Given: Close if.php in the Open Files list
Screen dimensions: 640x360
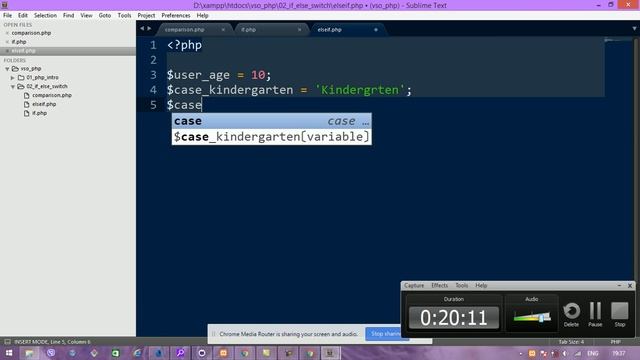Looking at the screenshot, I should coord(7,42).
